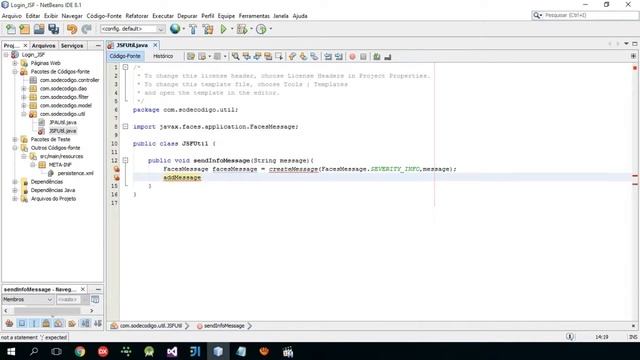Screen dimensions: 640x360
Task: Toggle Fully Qualified Names in Navigator
Action: [72, 324]
